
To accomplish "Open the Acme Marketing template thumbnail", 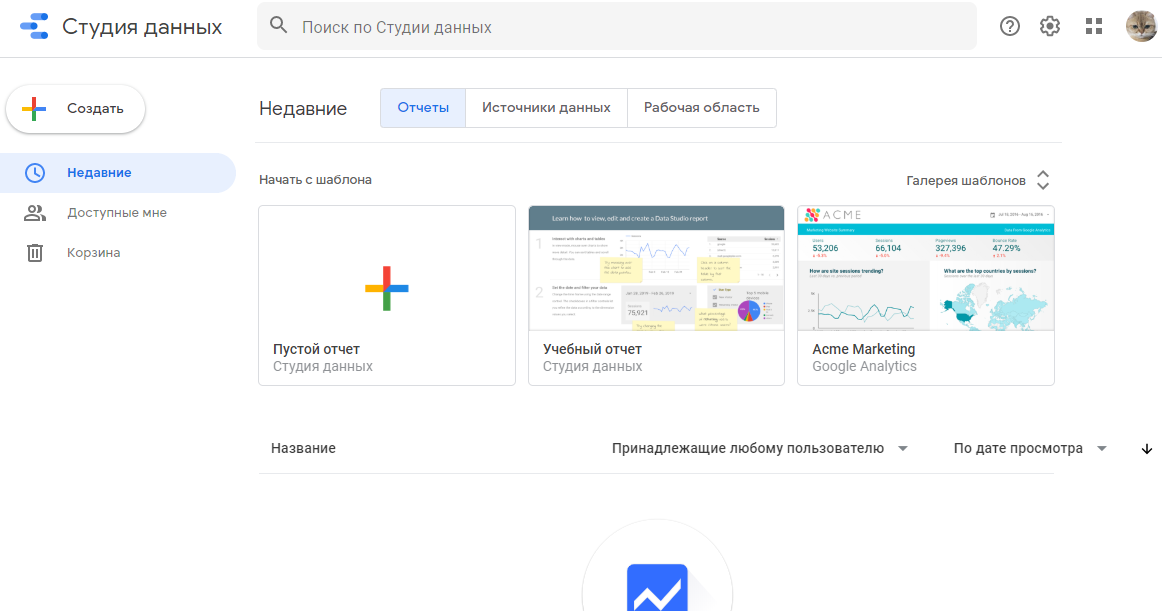I will (926, 268).
